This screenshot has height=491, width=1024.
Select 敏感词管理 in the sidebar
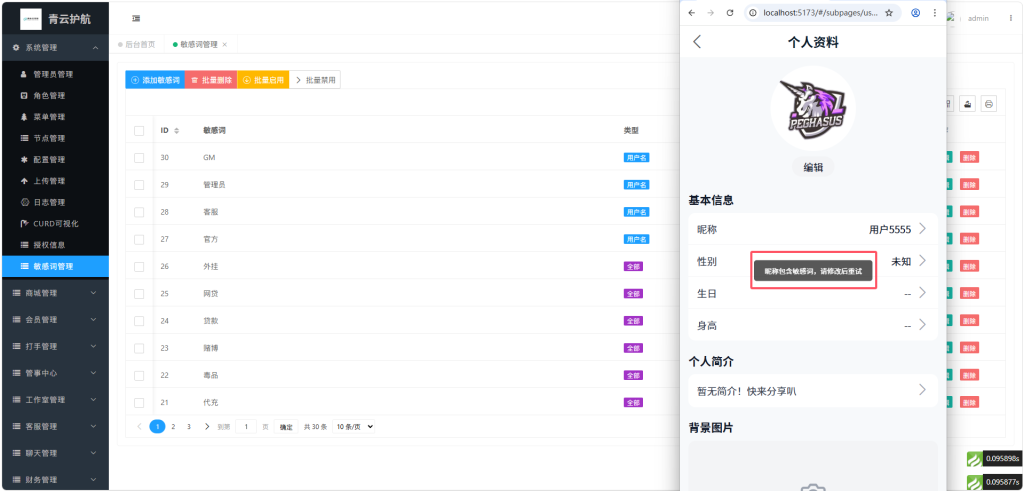[54, 266]
